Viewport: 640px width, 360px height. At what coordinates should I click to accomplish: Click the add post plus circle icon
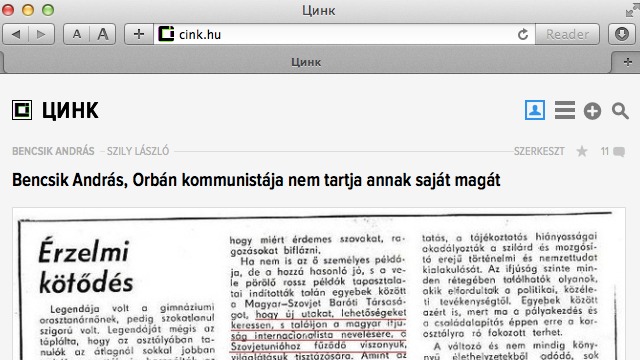(x=592, y=111)
